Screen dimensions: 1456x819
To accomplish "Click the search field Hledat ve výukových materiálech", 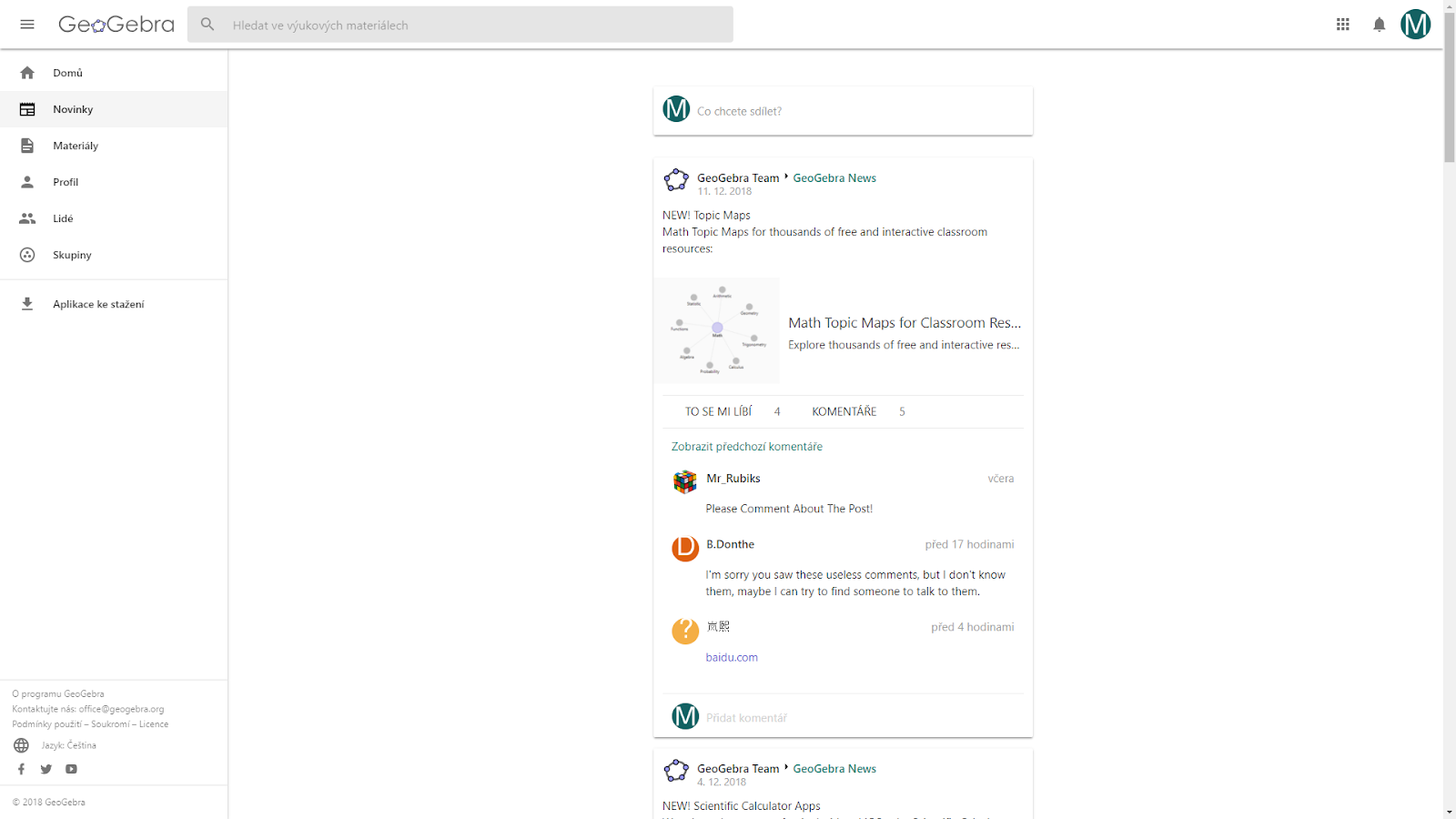I will tap(460, 25).
